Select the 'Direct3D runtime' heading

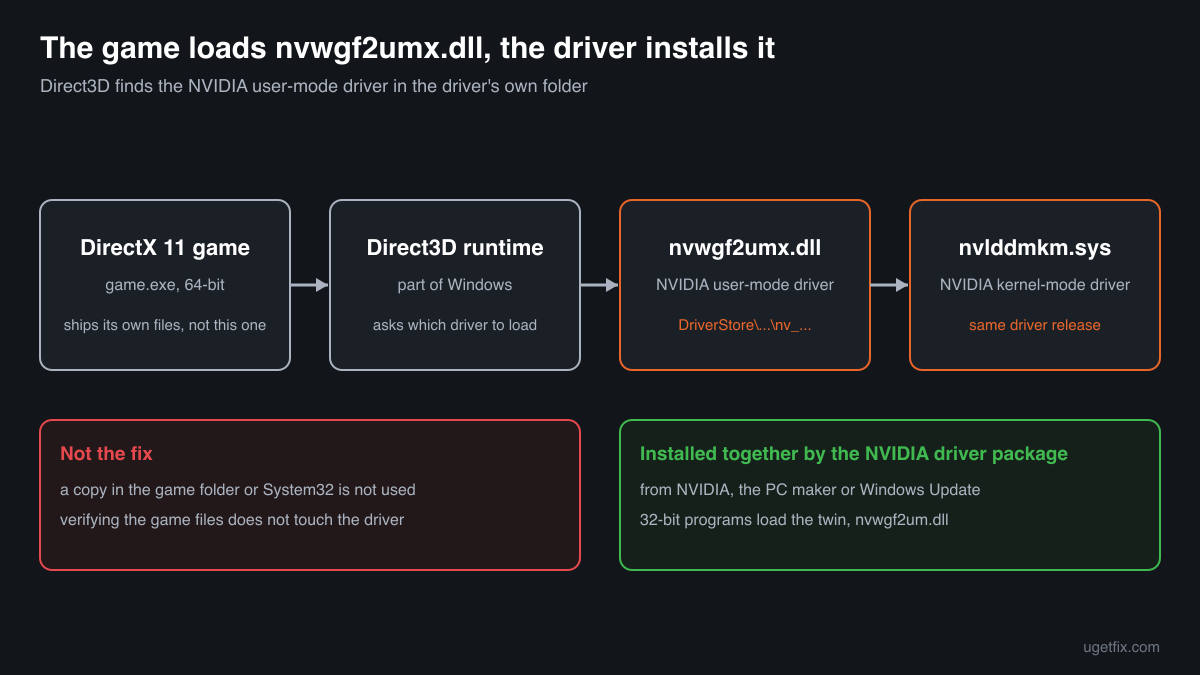point(455,248)
